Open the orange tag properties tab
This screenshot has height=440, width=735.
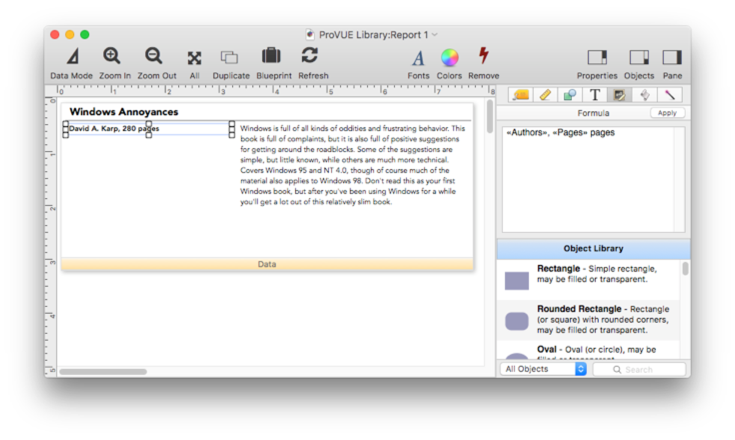[x=521, y=95]
